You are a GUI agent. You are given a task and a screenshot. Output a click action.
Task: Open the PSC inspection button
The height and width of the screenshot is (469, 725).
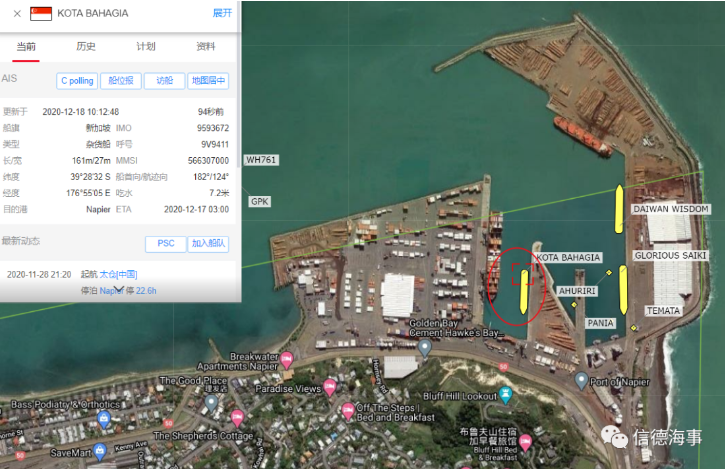click(x=165, y=244)
